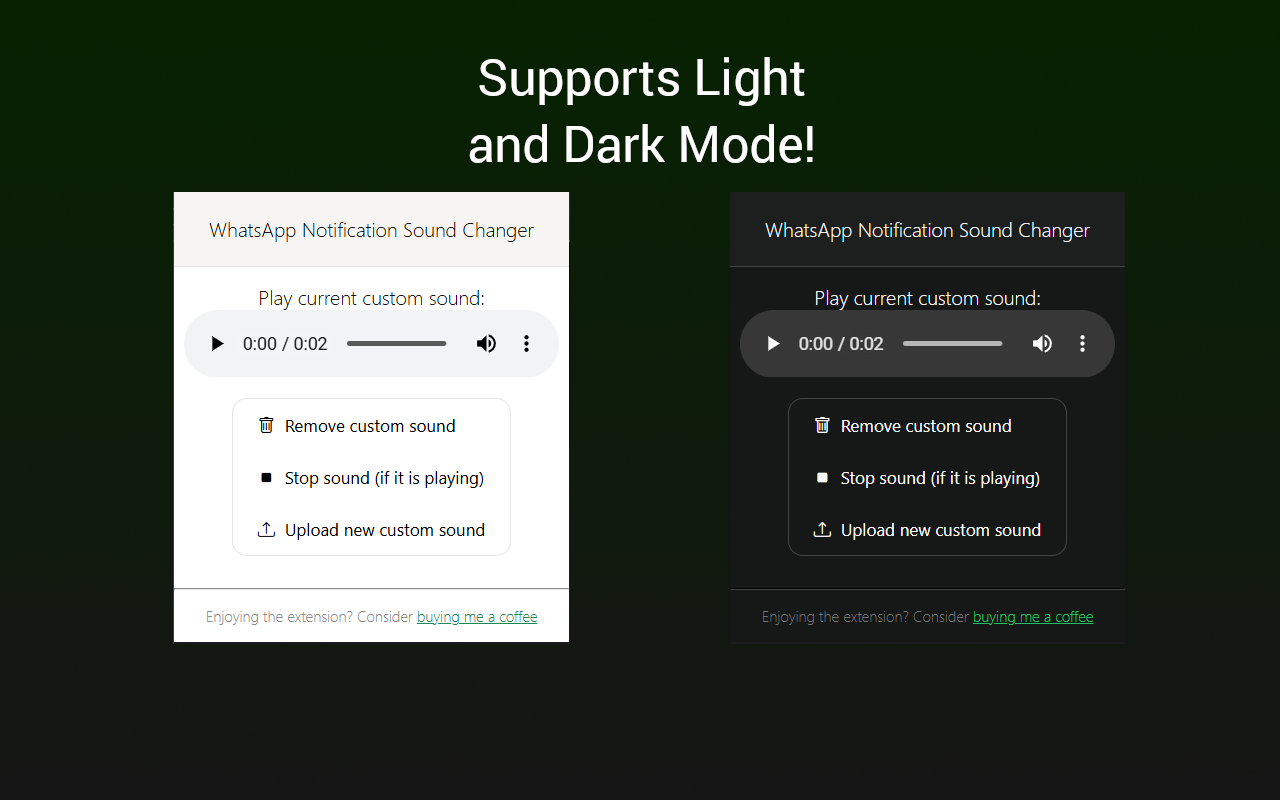Click the 0:00 / 0:02 time in dark player
Viewport: 1280px width, 800px height.
pyautogui.click(x=841, y=344)
